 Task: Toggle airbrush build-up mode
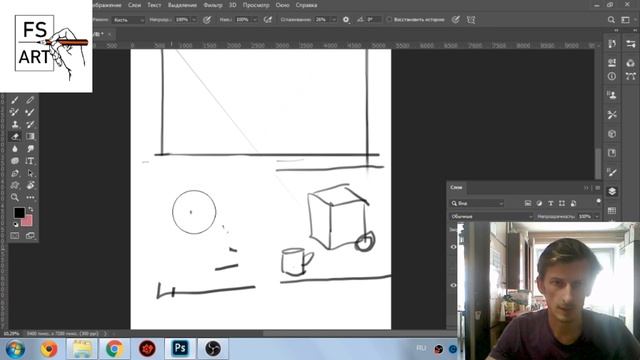(x=268, y=20)
